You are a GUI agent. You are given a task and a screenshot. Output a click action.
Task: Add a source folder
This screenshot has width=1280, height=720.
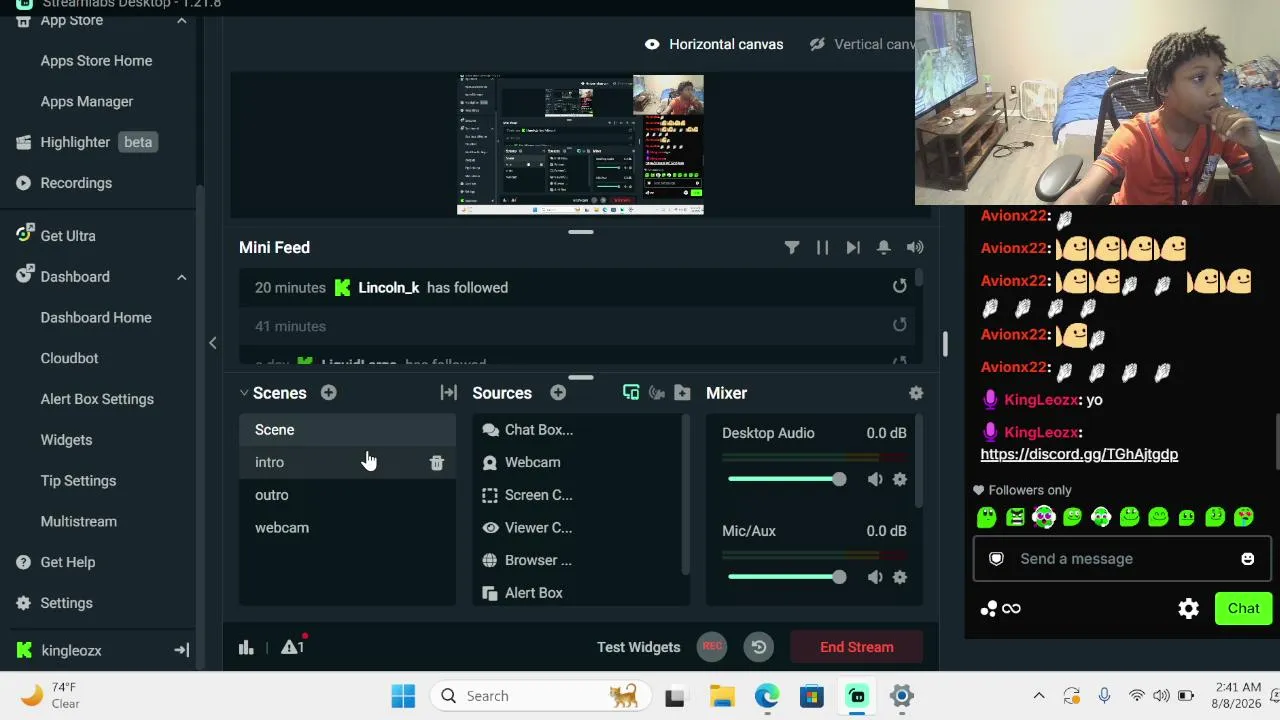682,393
